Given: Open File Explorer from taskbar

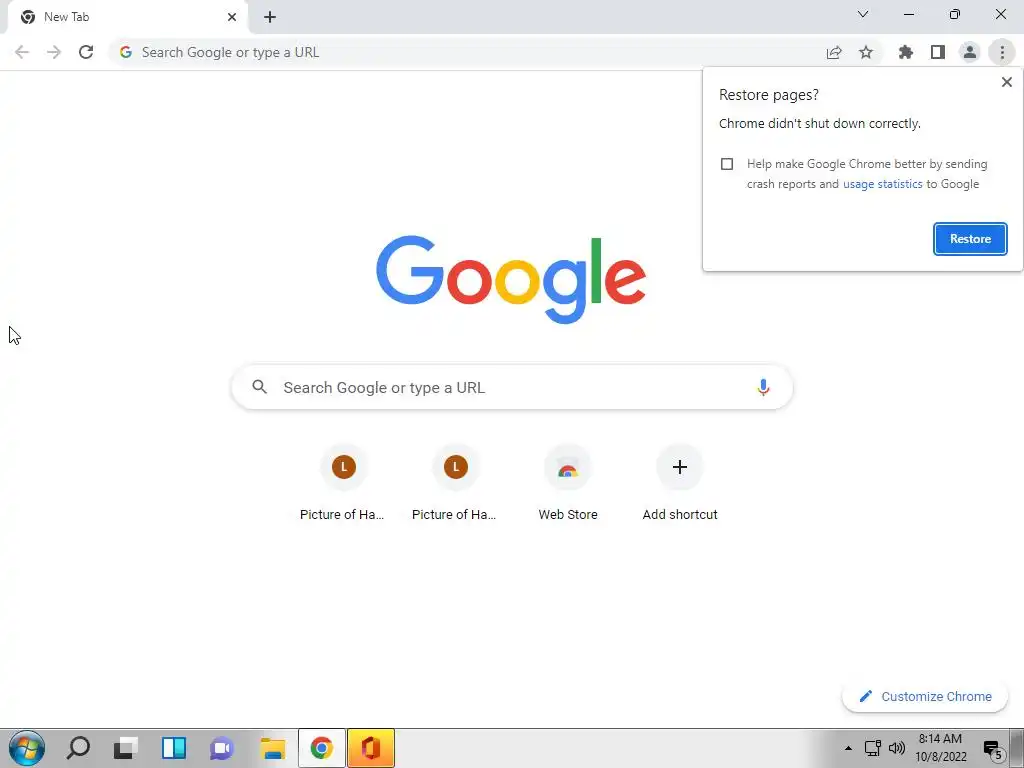Looking at the screenshot, I should coord(272,748).
